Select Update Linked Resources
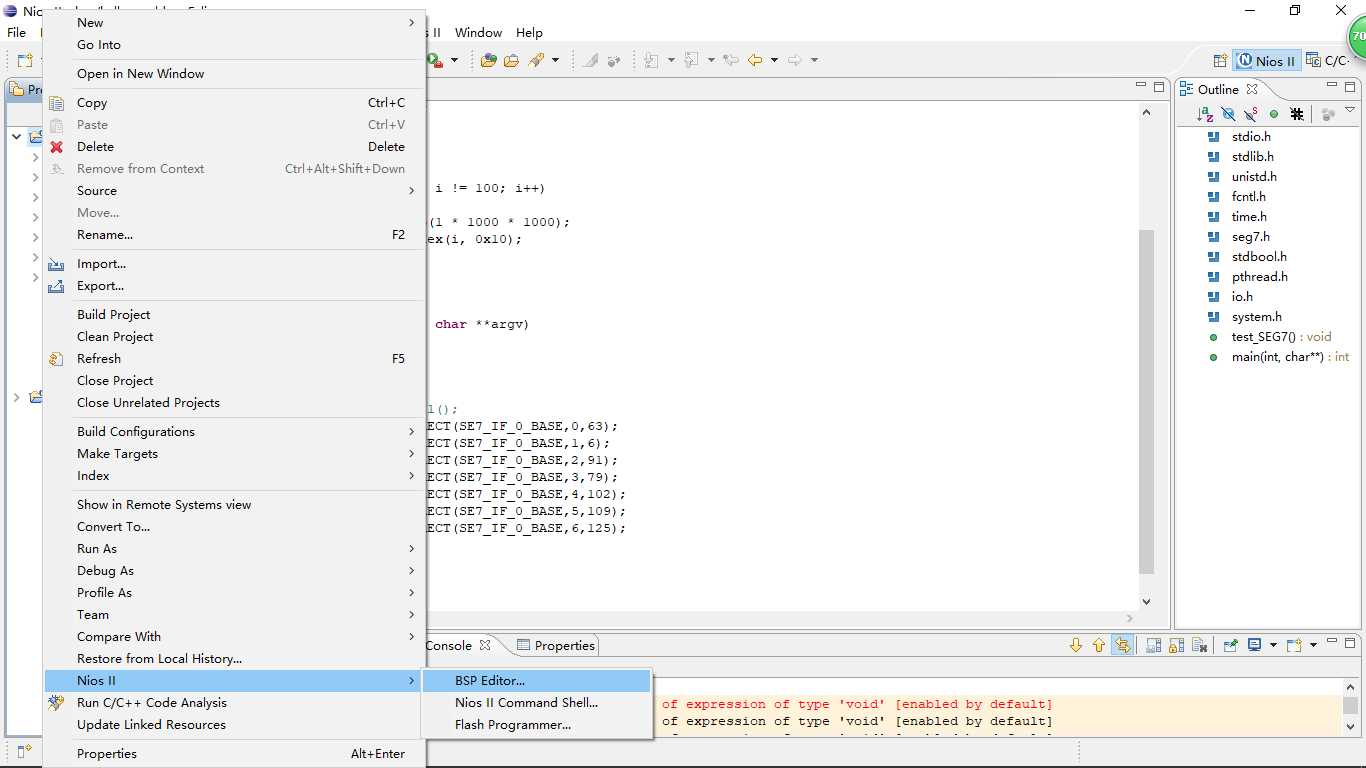This screenshot has width=1366, height=768. [234, 725]
